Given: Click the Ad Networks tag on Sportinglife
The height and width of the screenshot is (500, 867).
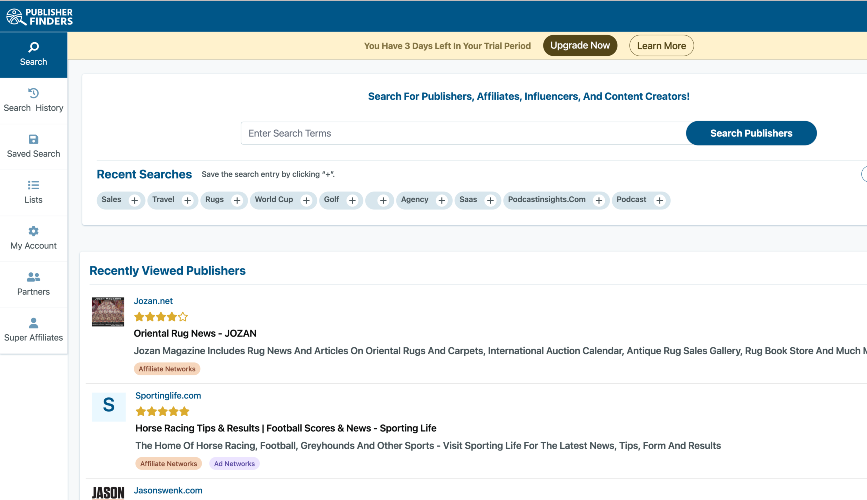Looking at the screenshot, I should pyautogui.click(x=233, y=464).
